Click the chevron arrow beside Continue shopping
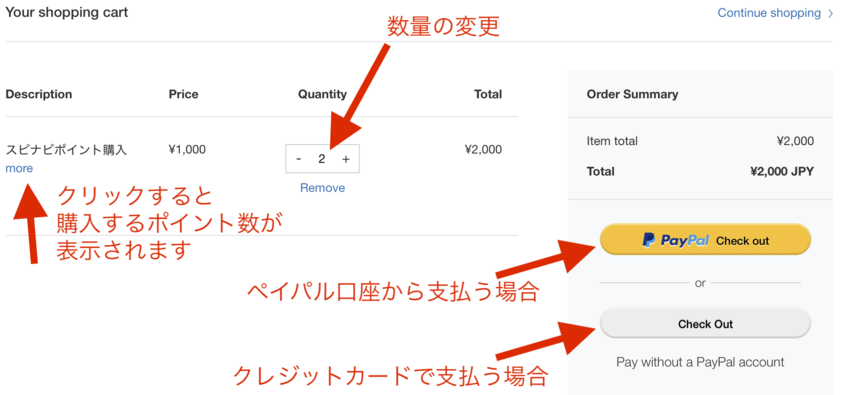Viewport: 845px width, 395px height. [x=830, y=13]
